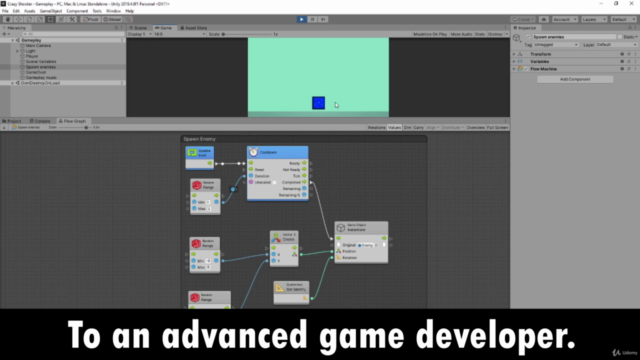Open the Layers dropdown in toolbar
640x360 pixels.
click(x=594, y=19)
